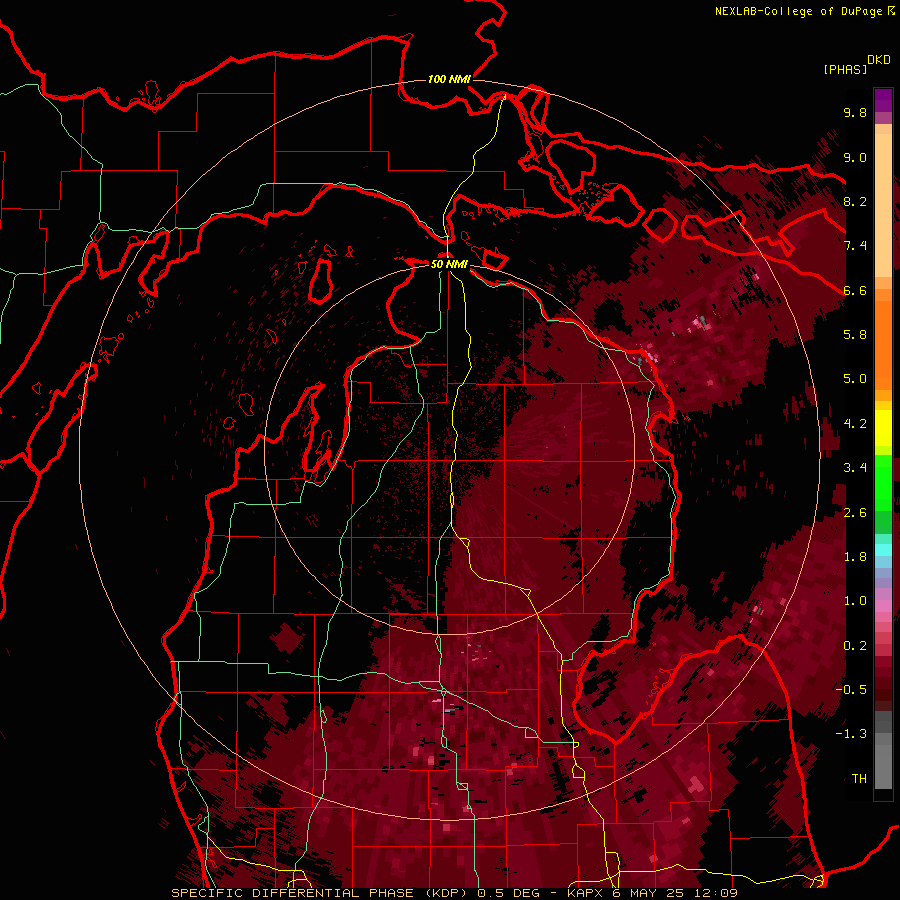Select the 9.8 value on the color scale
The image size is (900, 900).
coord(855,113)
